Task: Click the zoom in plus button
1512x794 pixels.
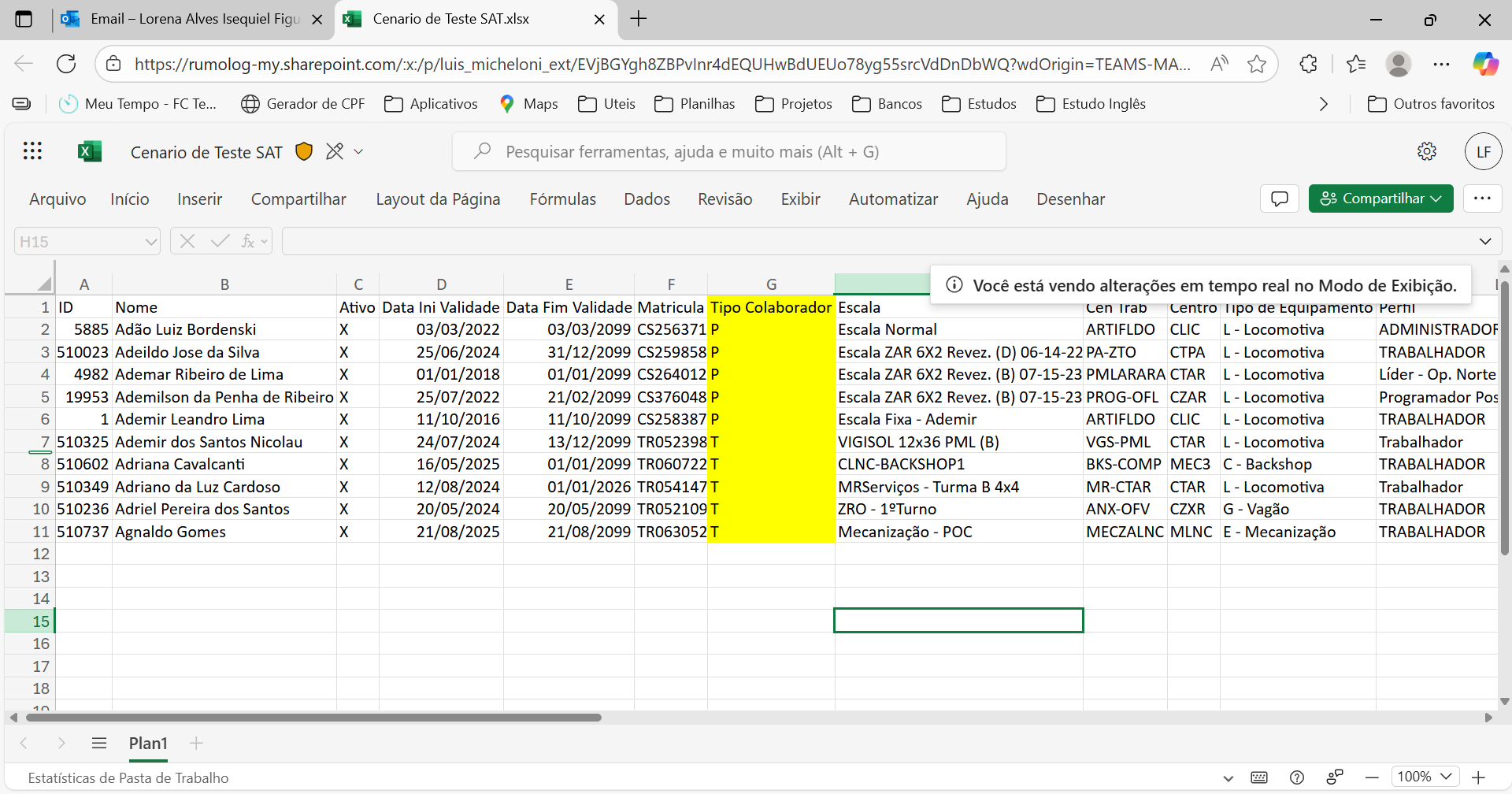Action: coord(1478,777)
